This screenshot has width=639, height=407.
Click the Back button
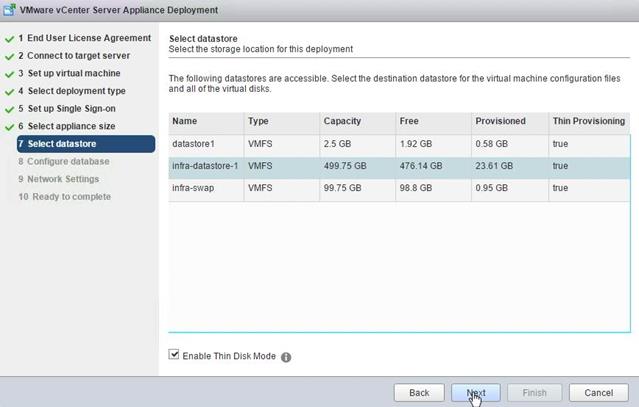[x=419, y=393]
